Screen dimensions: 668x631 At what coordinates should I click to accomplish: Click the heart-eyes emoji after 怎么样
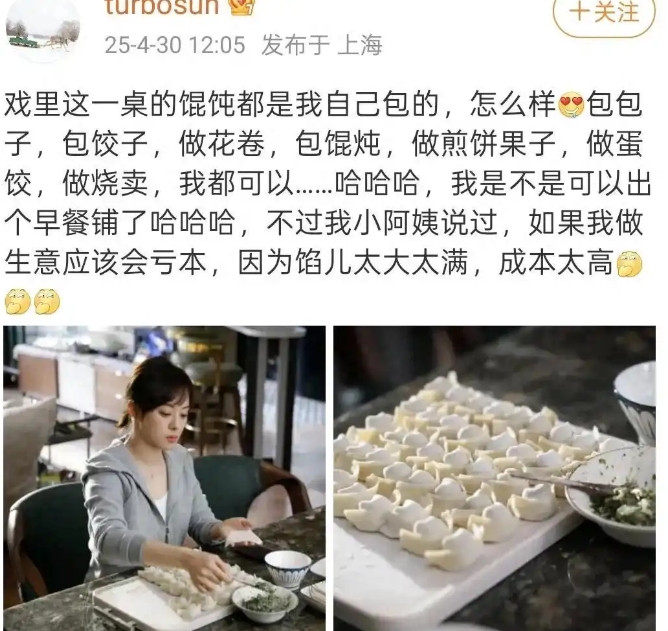pos(571,104)
